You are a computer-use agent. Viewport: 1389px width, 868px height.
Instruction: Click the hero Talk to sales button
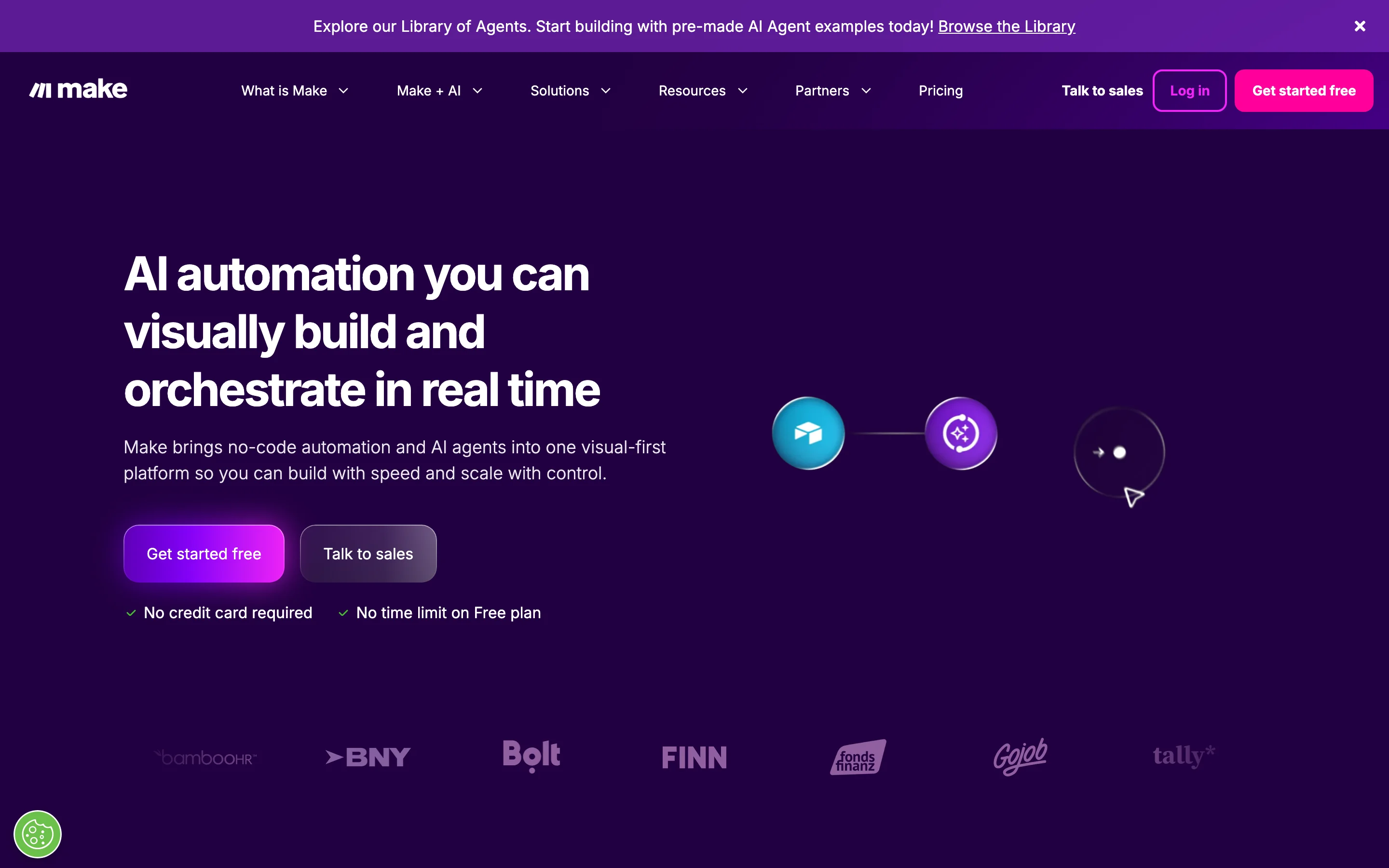pos(368,554)
